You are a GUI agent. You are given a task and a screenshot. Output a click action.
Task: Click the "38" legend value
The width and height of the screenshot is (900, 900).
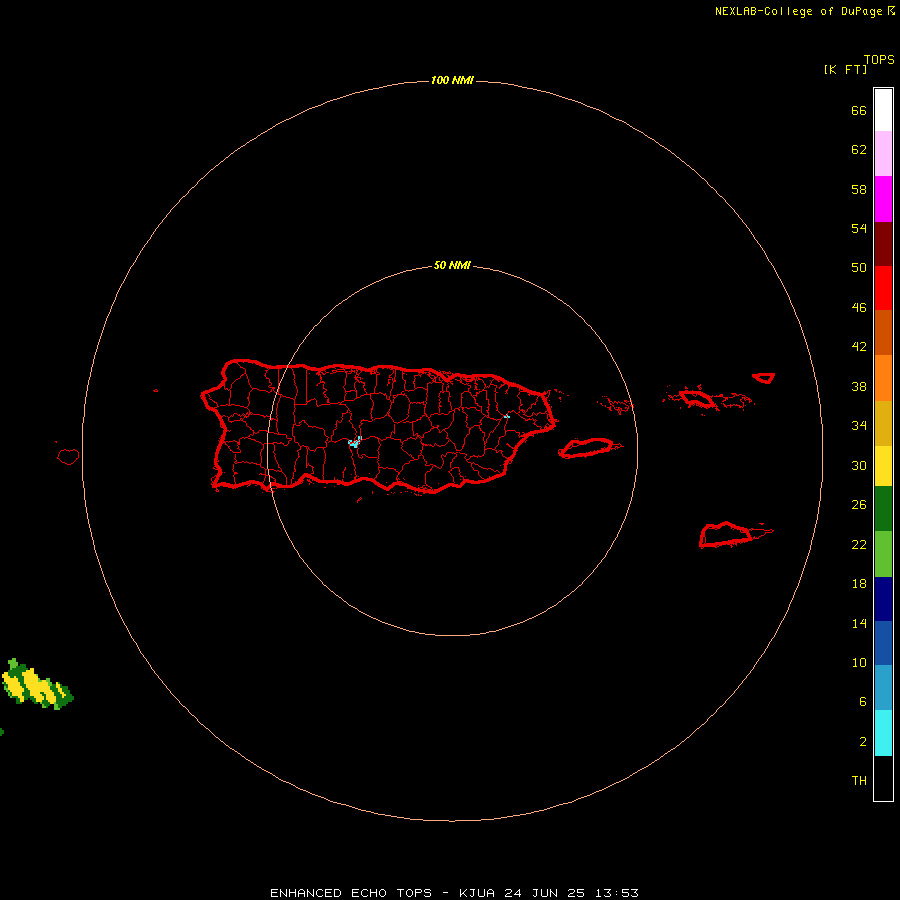[x=859, y=387]
